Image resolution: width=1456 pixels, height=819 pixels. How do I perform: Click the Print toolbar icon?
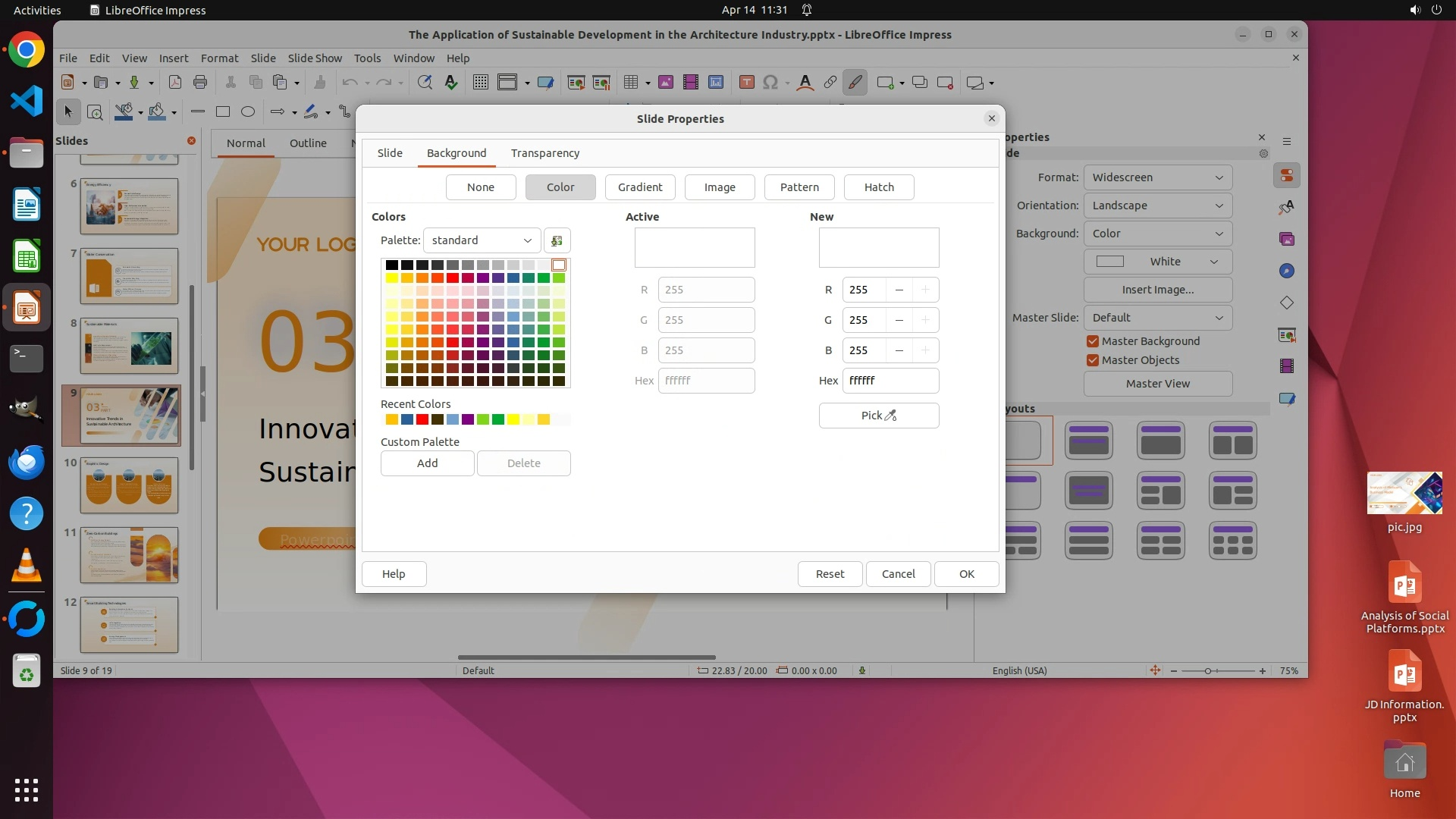coord(200,83)
